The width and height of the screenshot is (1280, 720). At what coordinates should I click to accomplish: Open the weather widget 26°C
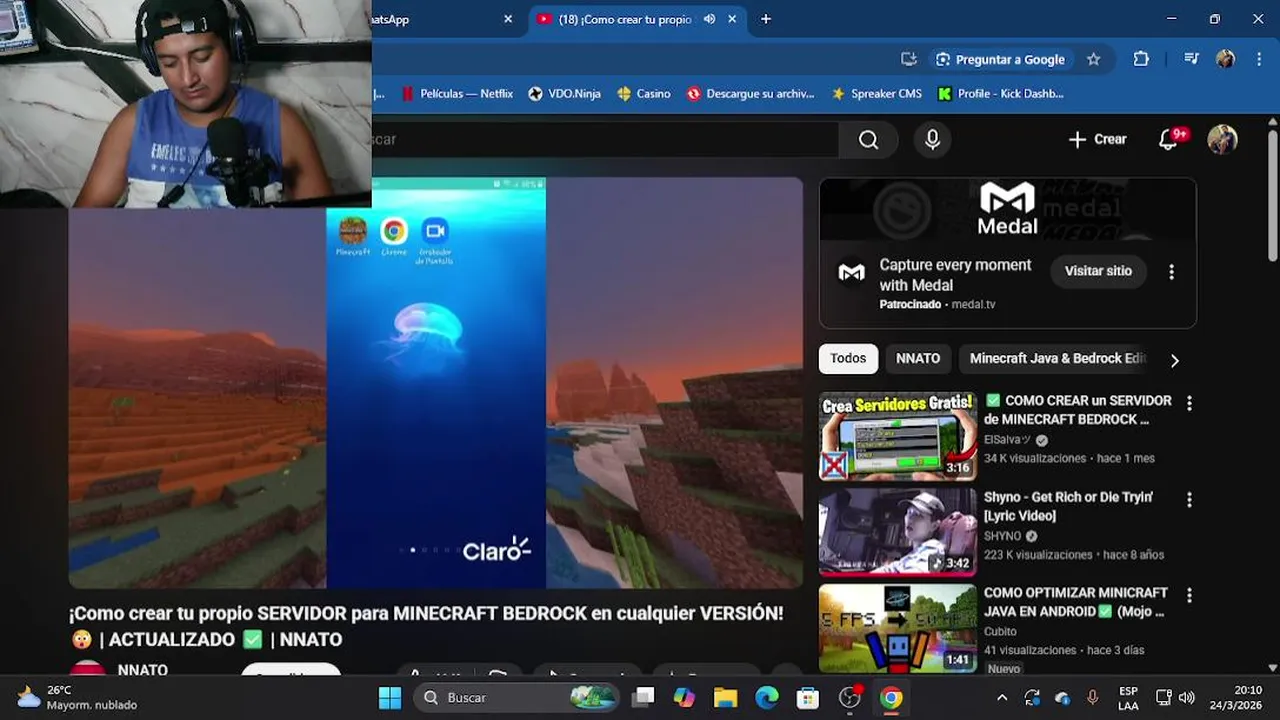(78, 697)
